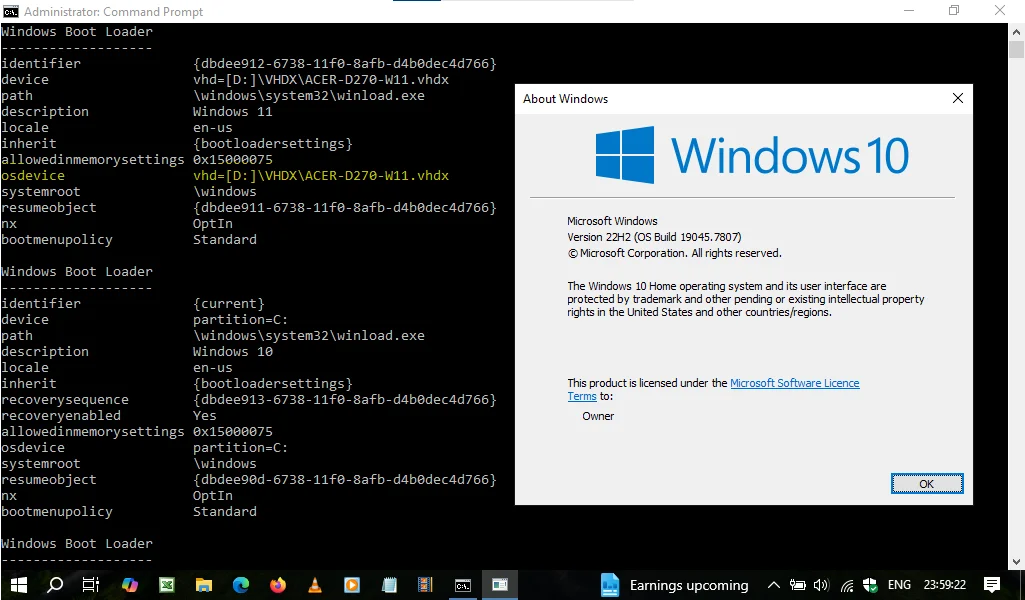
Task: Open the film strip video app icon
Action: [x=426, y=584]
